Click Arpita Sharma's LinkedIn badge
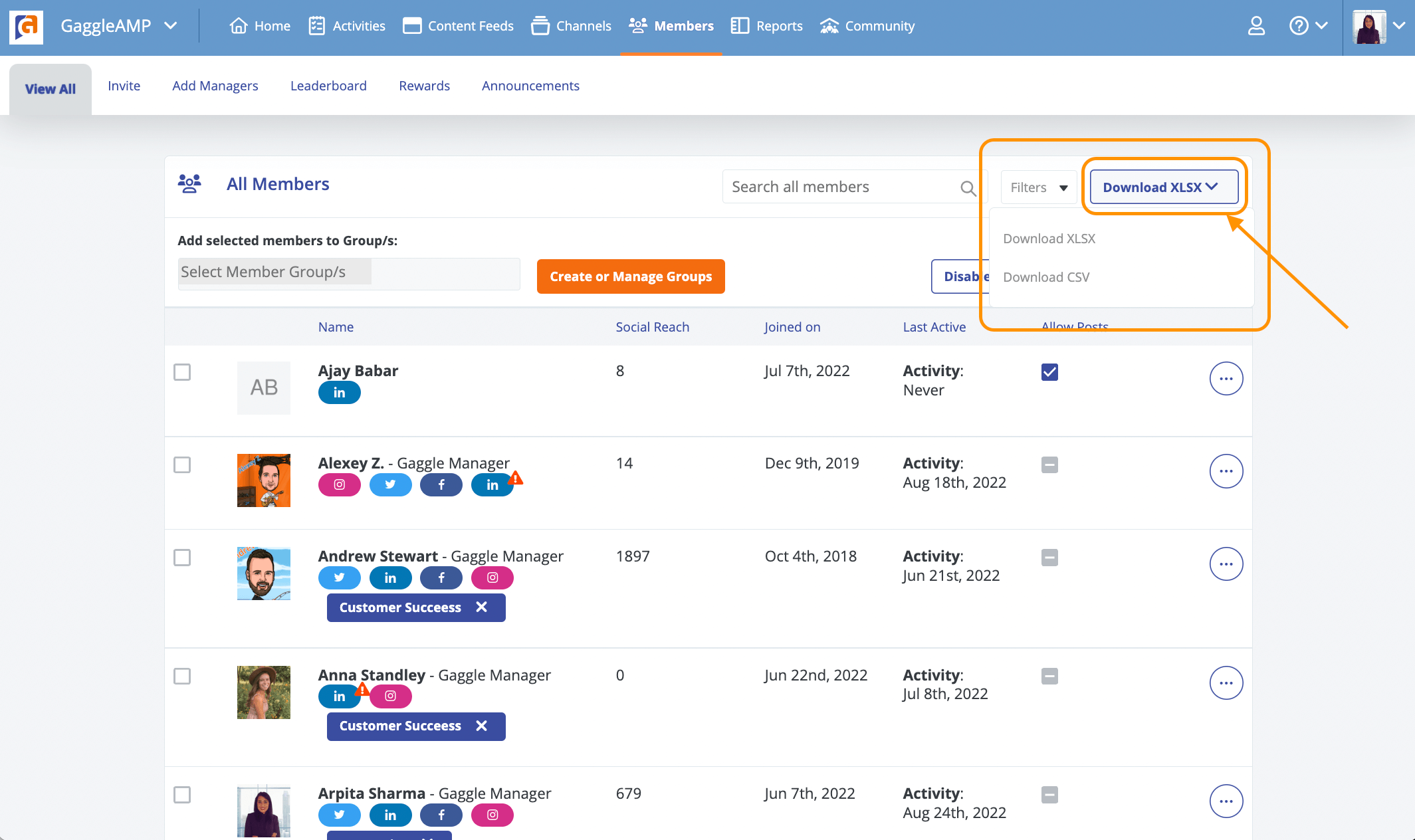Image resolution: width=1415 pixels, height=840 pixels. pyautogui.click(x=390, y=815)
